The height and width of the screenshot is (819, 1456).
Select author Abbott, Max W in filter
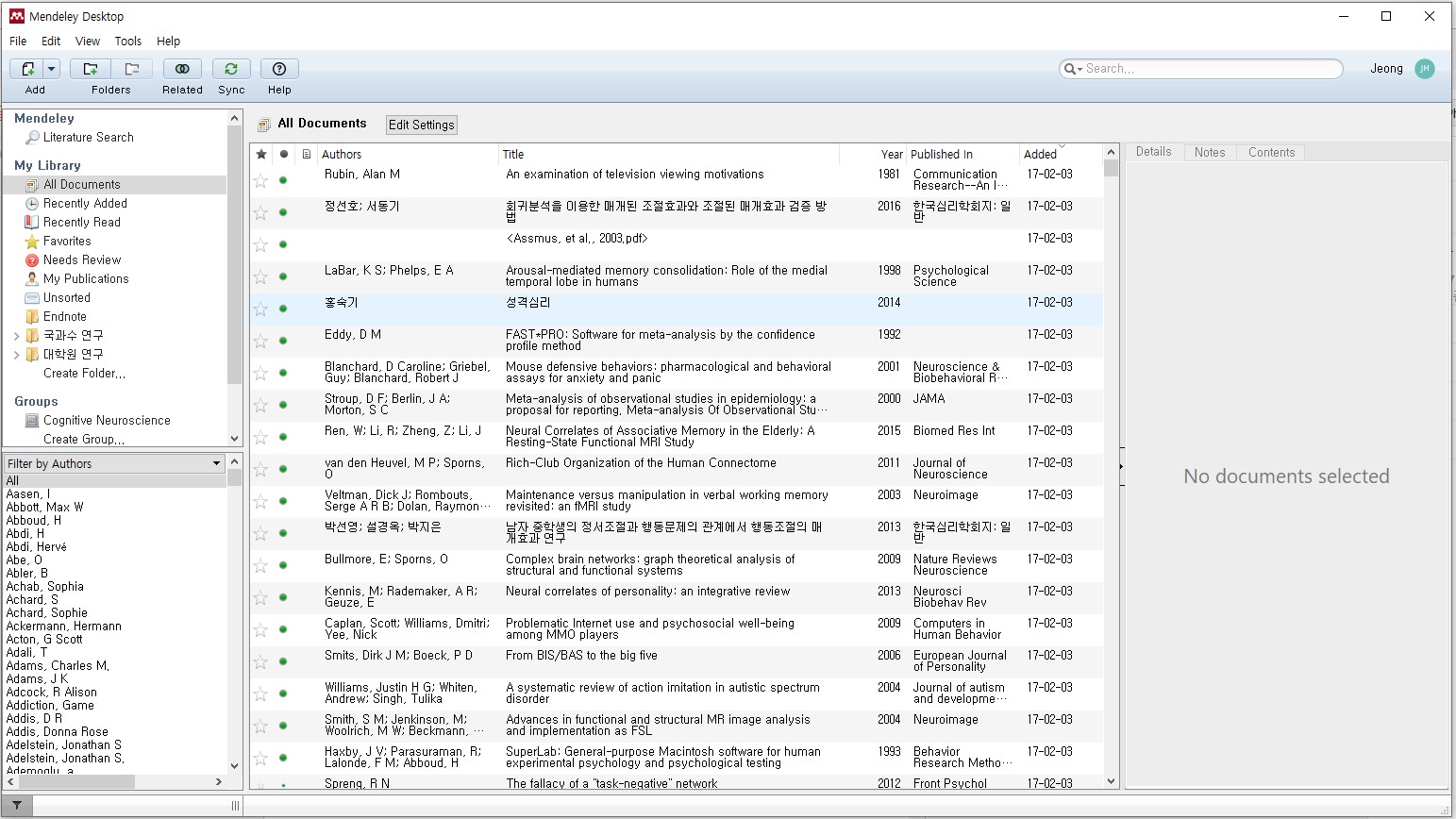pos(44,508)
